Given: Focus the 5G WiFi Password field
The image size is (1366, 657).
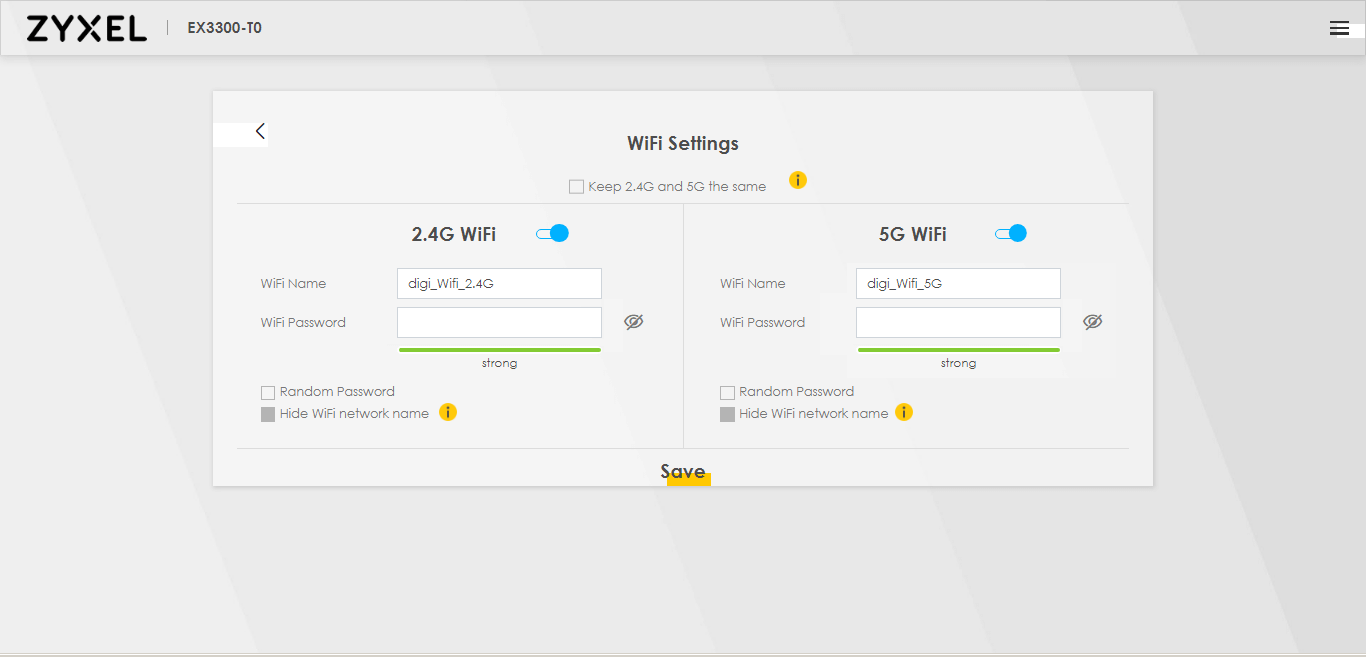Looking at the screenshot, I should coord(958,323).
